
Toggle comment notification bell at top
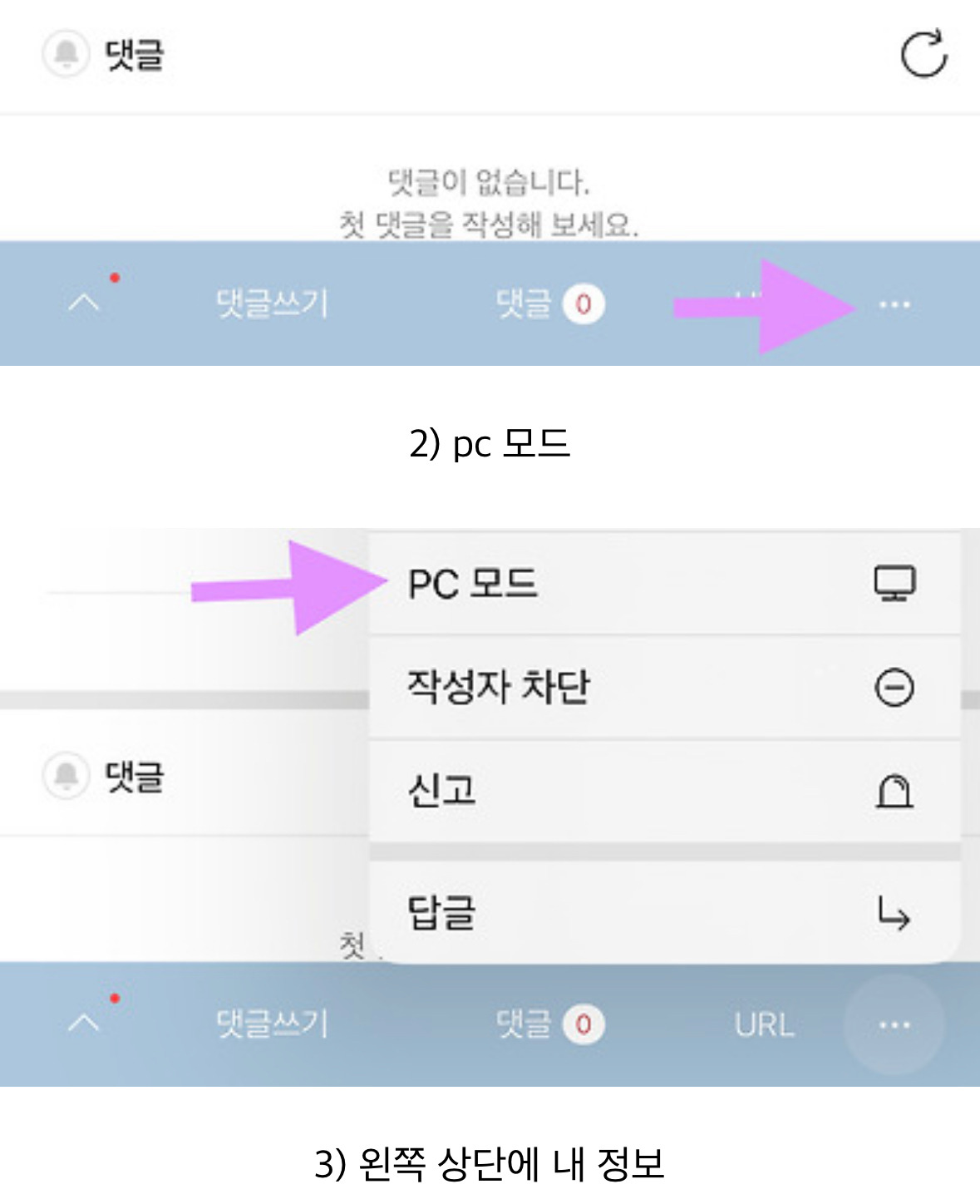coord(66,55)
